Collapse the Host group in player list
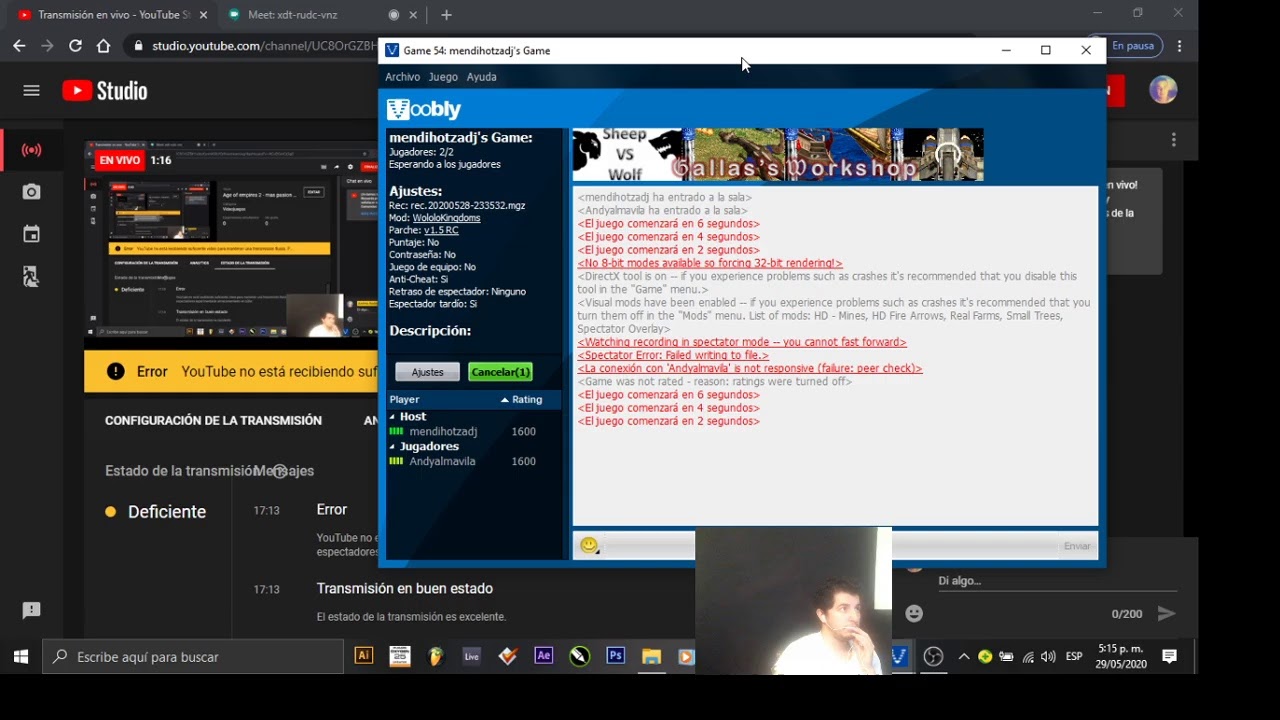This screenshot has height=720, width=1280. pos(393,417)
